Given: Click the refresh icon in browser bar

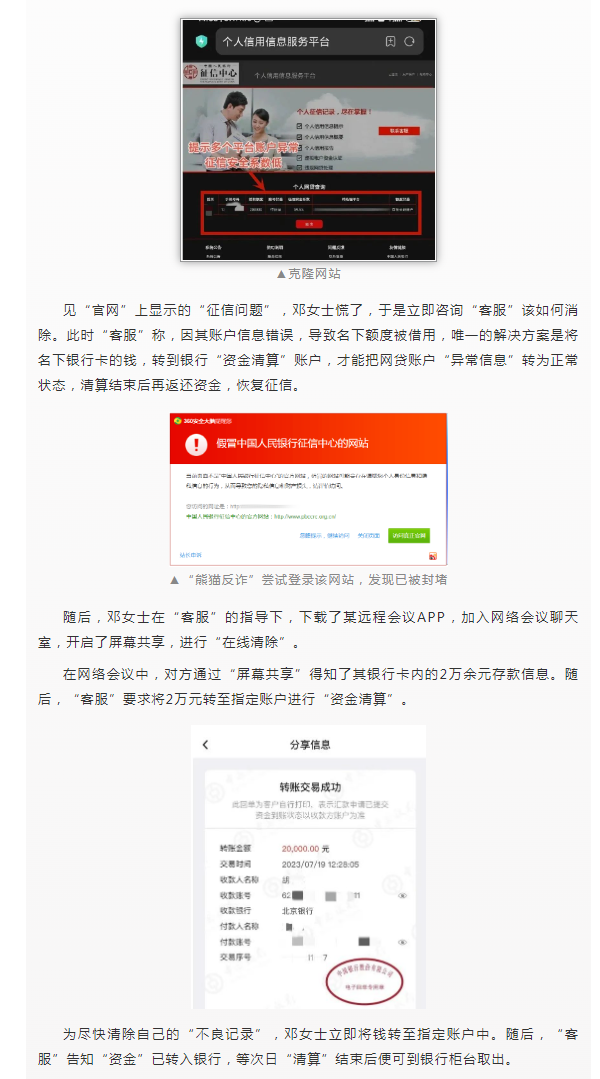Looking at the screenshot, I should coord(409,41).
